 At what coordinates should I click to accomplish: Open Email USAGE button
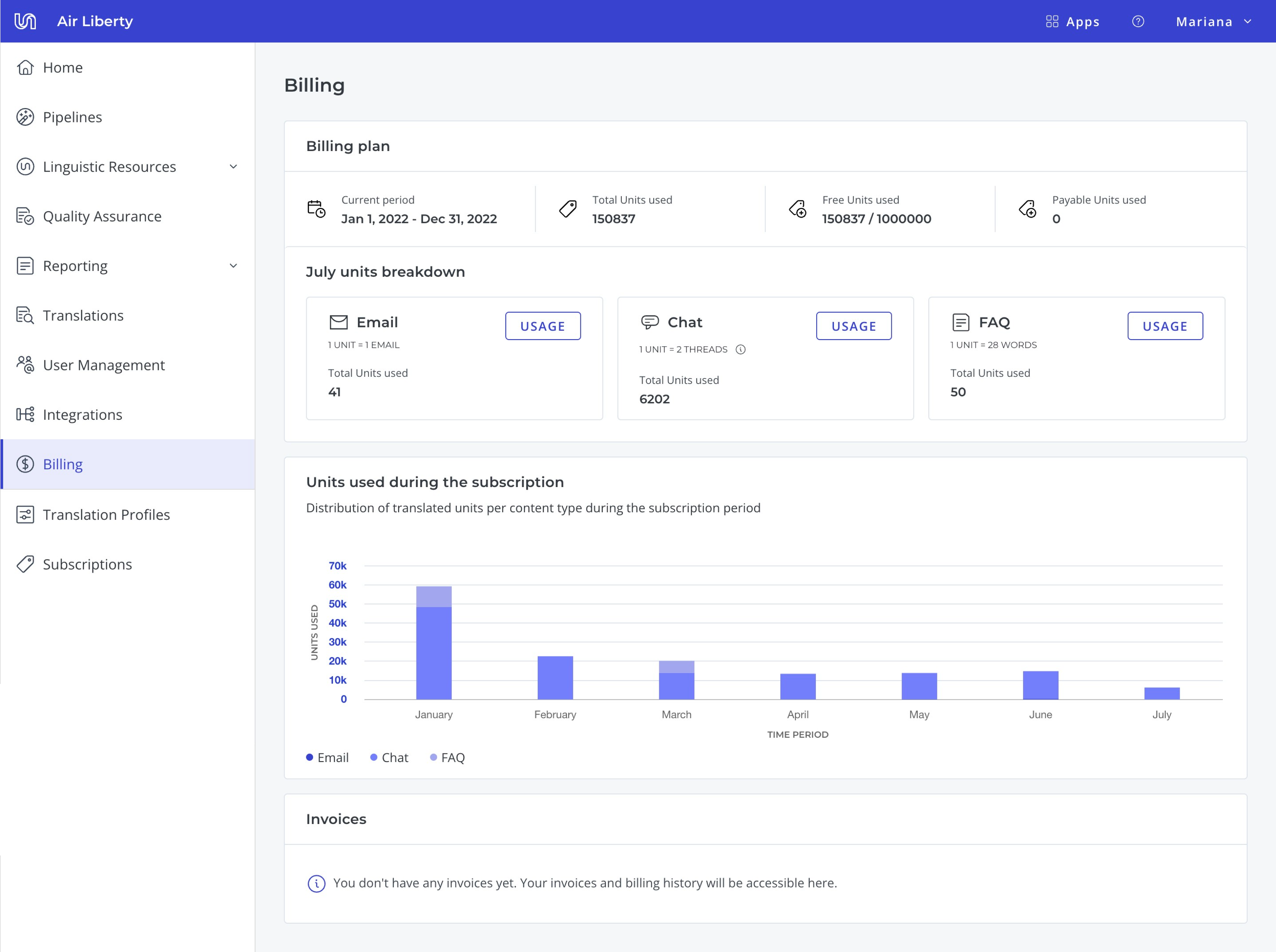point(543,326)
